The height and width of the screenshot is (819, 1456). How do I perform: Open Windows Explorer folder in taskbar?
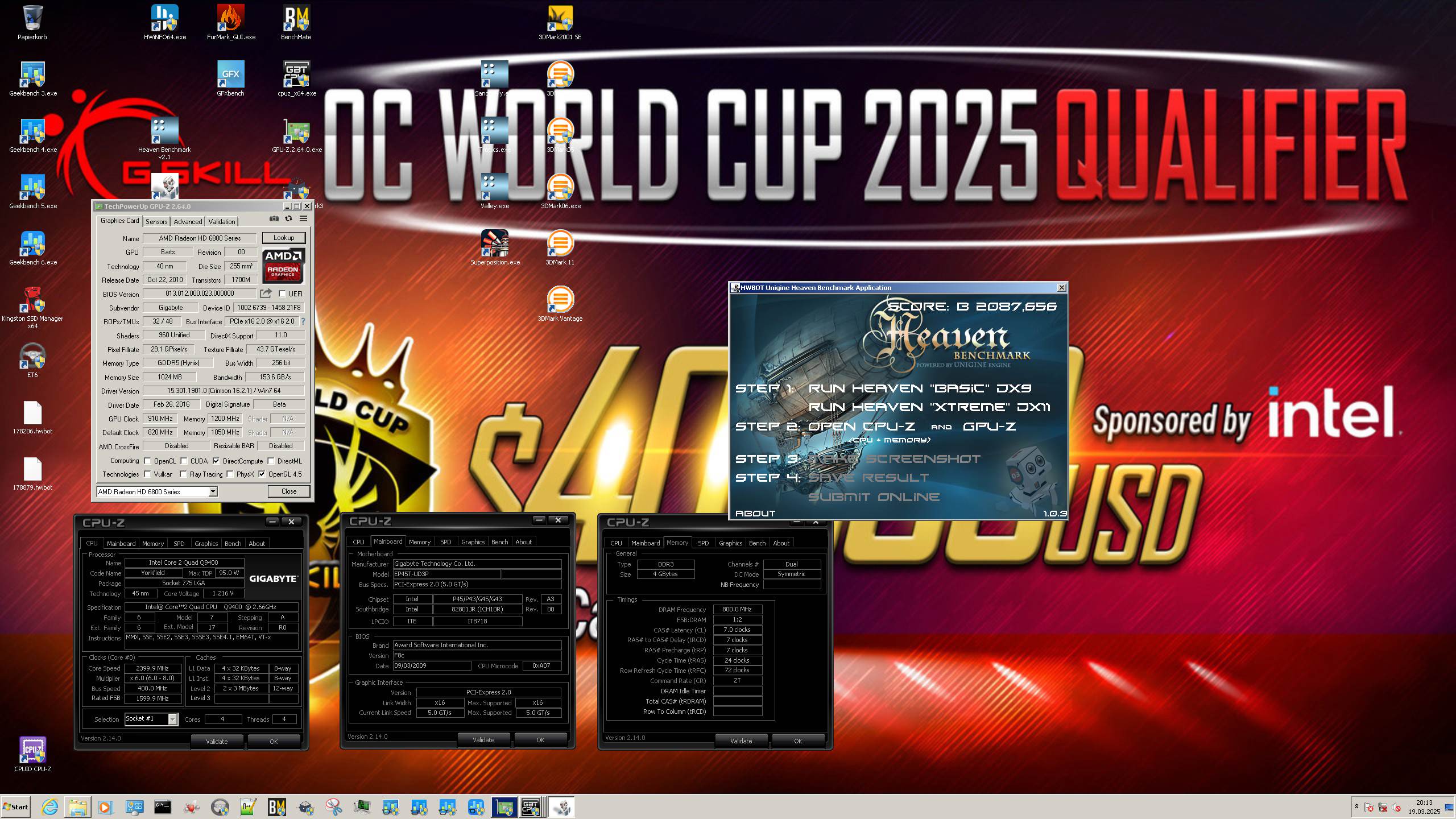(78, 806)
